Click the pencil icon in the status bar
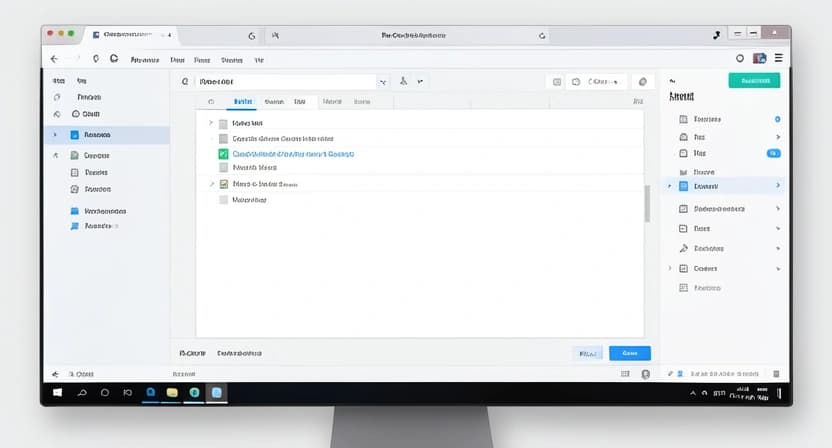Screen dimensions: 832x448 pos(670,374)
